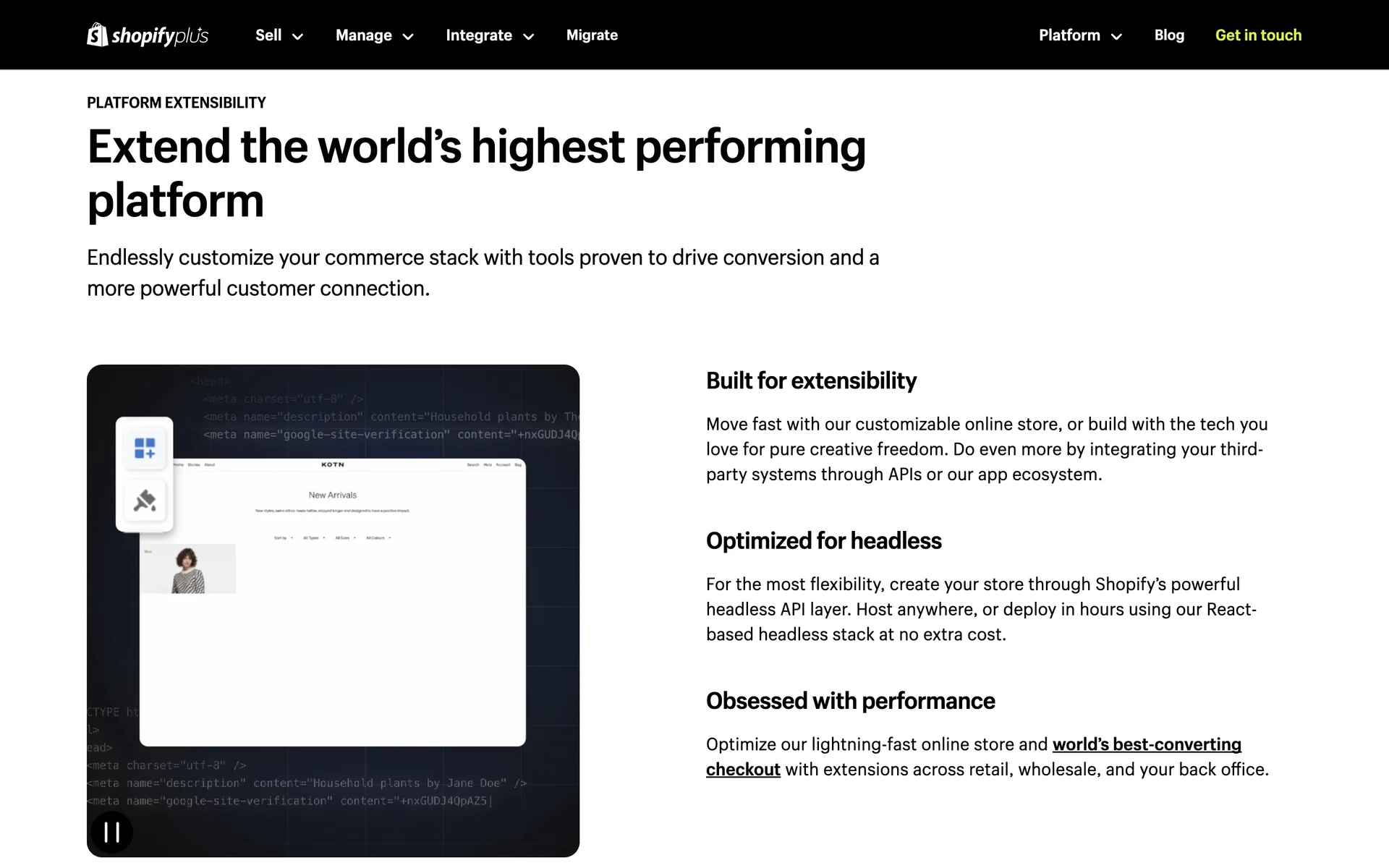Go to the Blog page
Viewport: 1389px width, 868px height.
coord(1169,35)
